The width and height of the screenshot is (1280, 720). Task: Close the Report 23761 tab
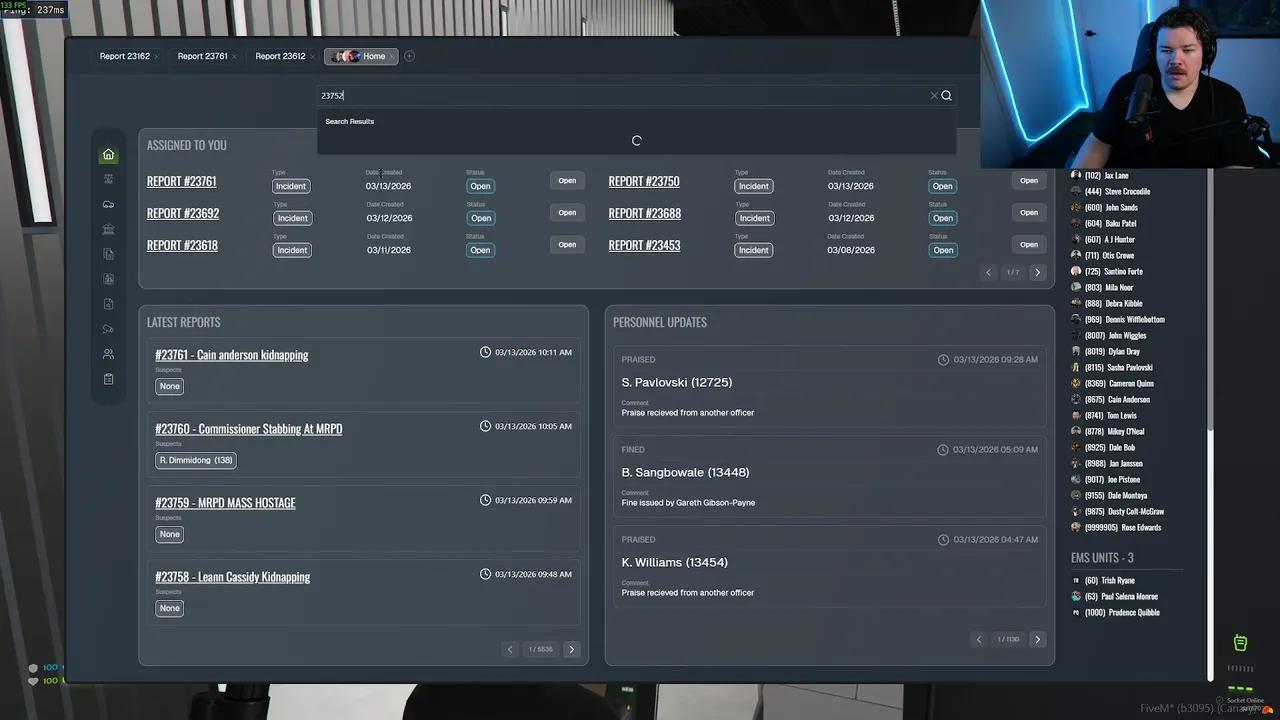click(235, 57)
